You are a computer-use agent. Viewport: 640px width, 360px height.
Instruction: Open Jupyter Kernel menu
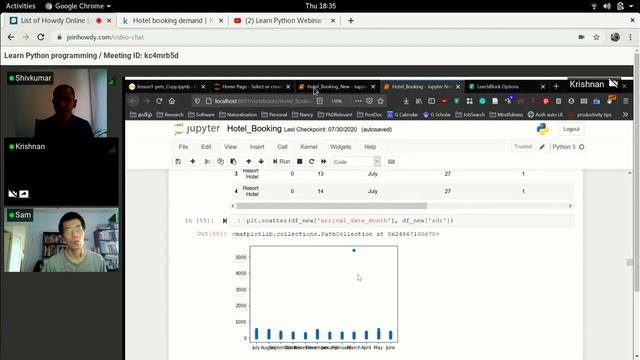[x=309, y=147]
